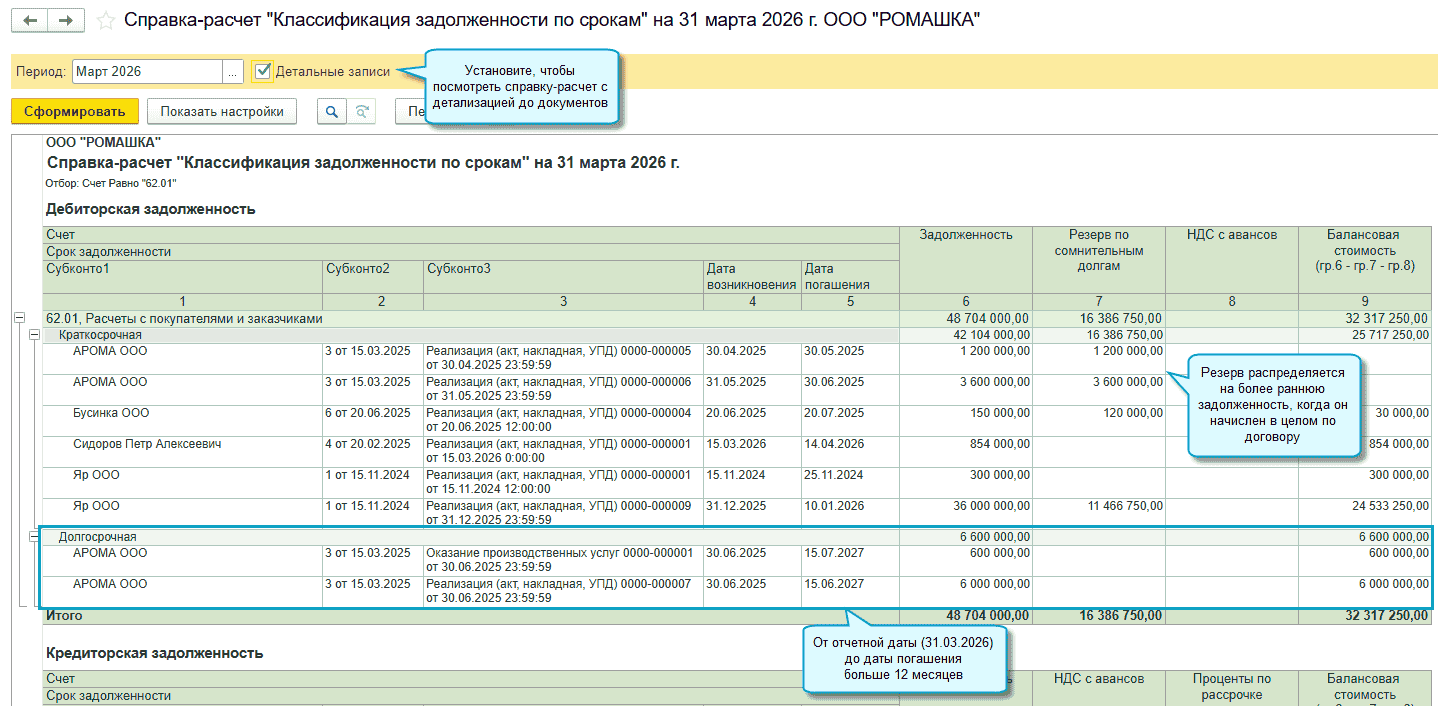Click contract cell 6 от 20.06.2025
Image resolution: width=1438 pixels, height=706 pixels.
tap(367, 413)
